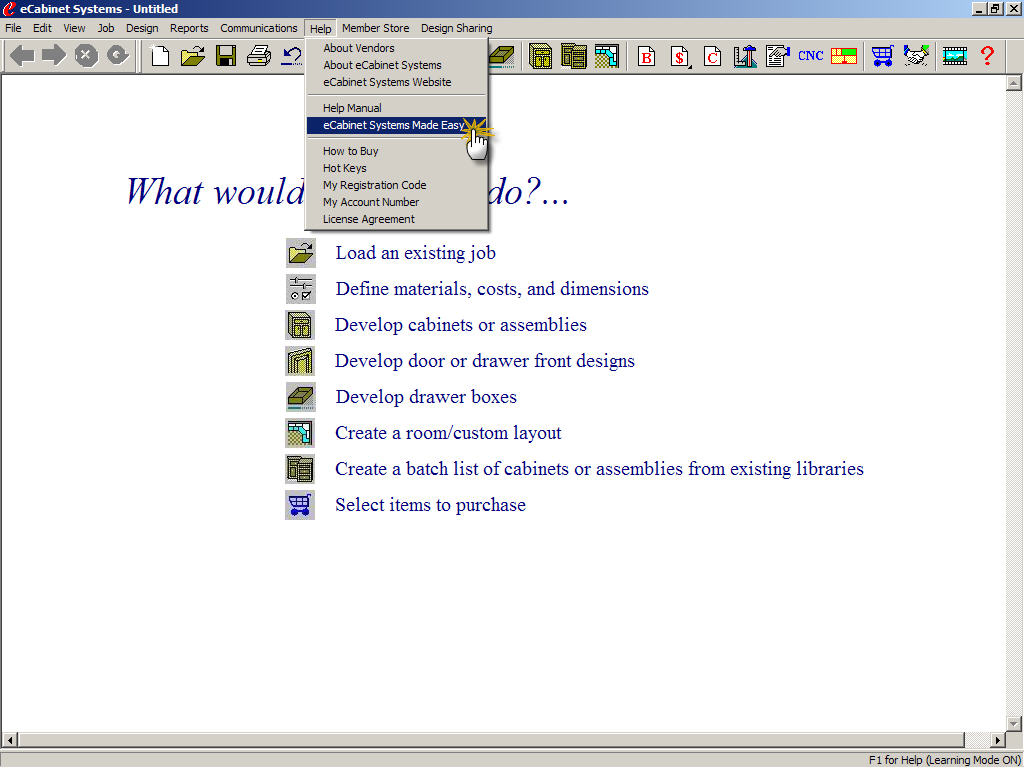Click the room icon beside Create a room layout
This screenshot has height=768, width=1024.
[x=300, y=433]
